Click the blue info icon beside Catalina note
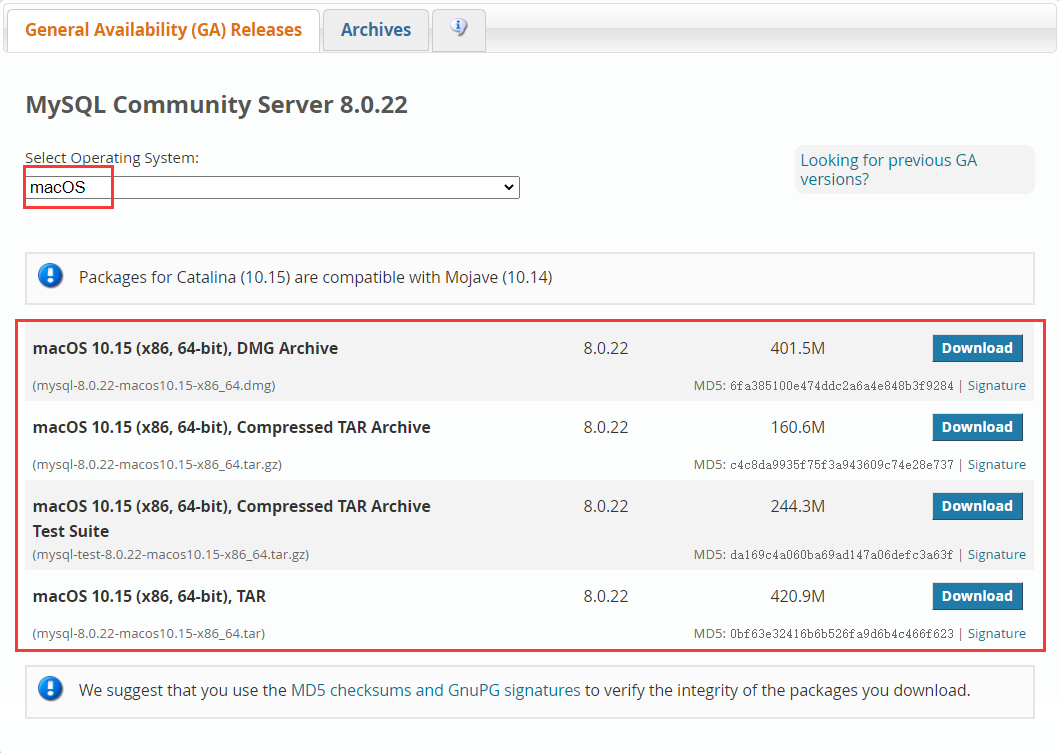 [51, 276]
